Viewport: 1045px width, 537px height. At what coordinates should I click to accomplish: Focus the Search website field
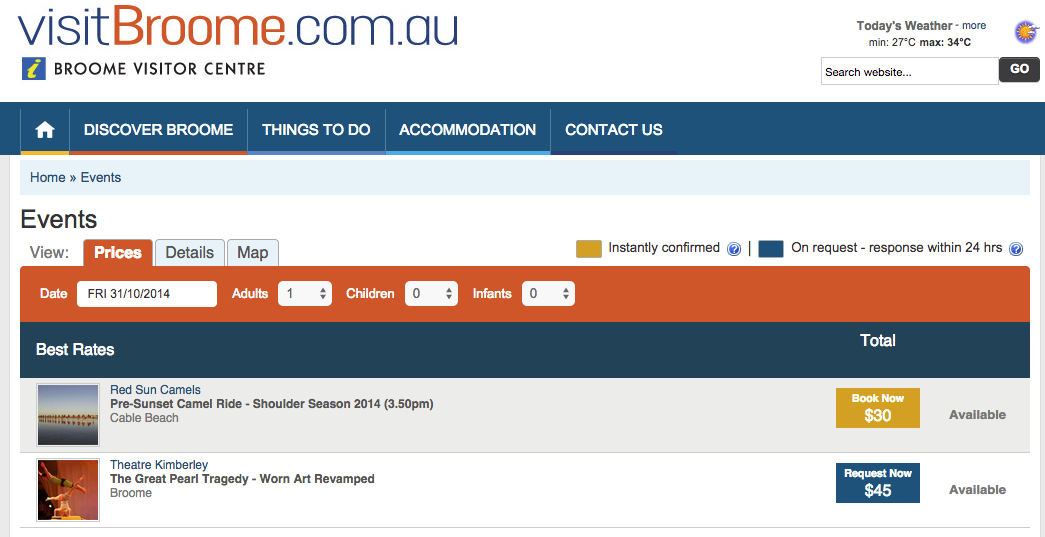(910, 71)
